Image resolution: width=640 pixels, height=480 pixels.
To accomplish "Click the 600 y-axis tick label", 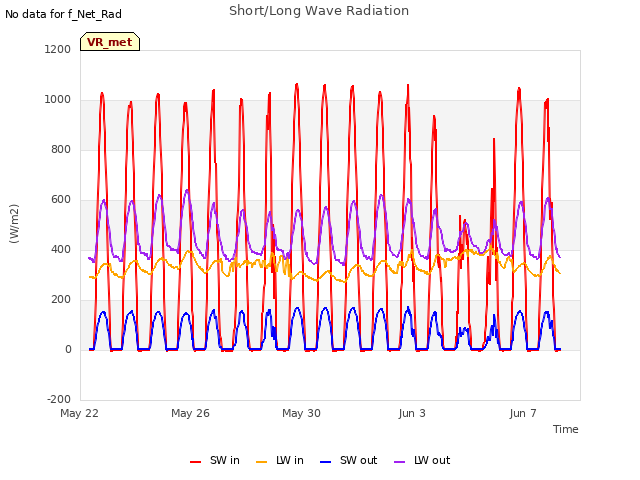I will click(x=61, y=200).
